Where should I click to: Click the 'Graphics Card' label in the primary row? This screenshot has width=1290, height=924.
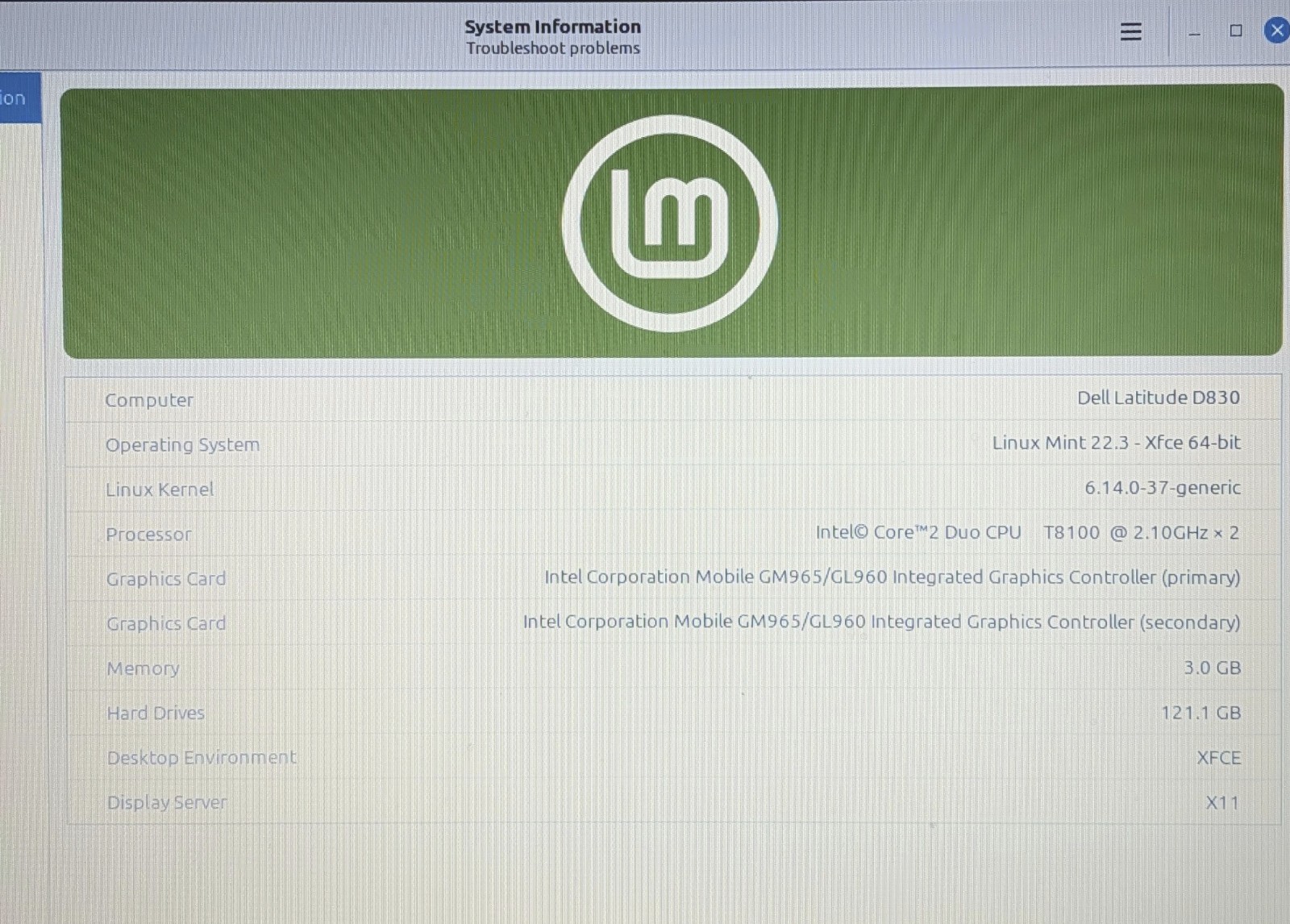click(166, 579)
